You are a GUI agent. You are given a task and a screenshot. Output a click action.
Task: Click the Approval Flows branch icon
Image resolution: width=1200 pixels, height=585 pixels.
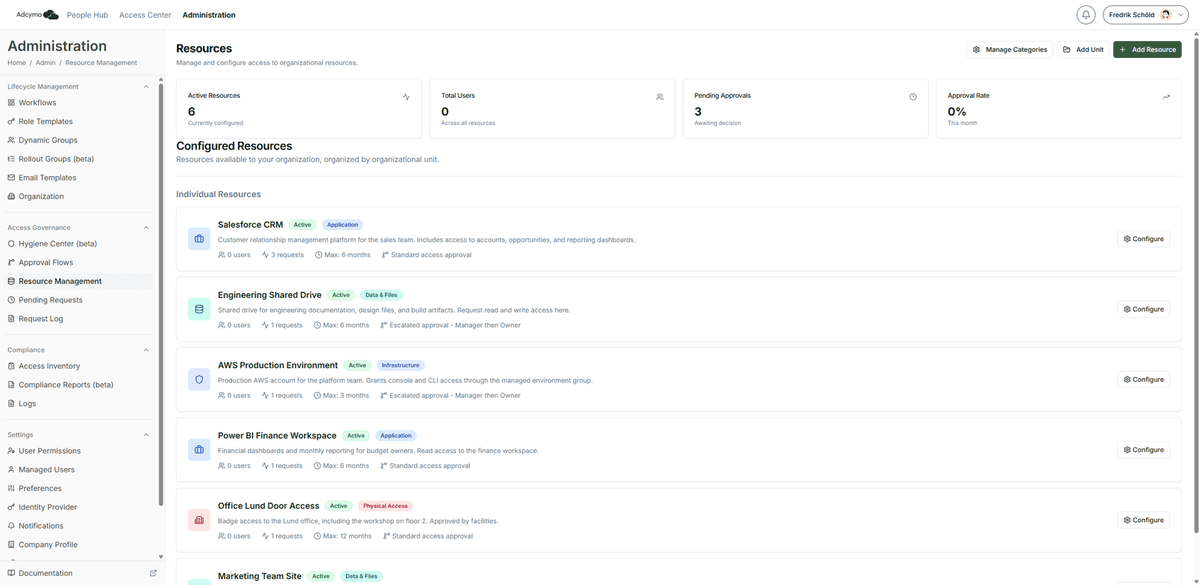click(x=11, y=263)
